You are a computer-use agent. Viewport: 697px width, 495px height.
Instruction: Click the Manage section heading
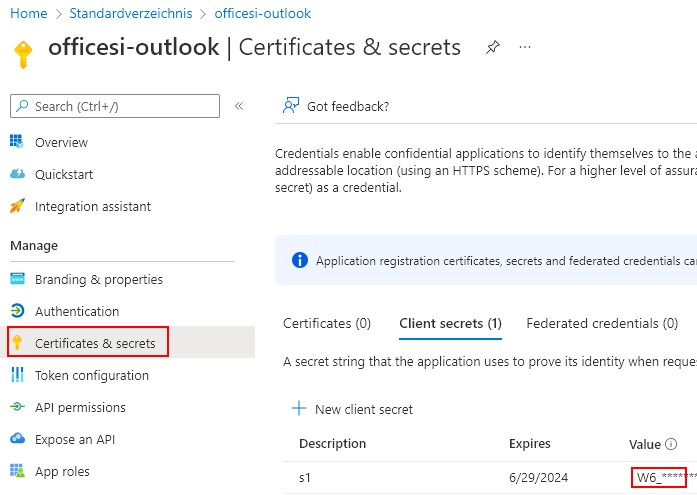[34, 246]
